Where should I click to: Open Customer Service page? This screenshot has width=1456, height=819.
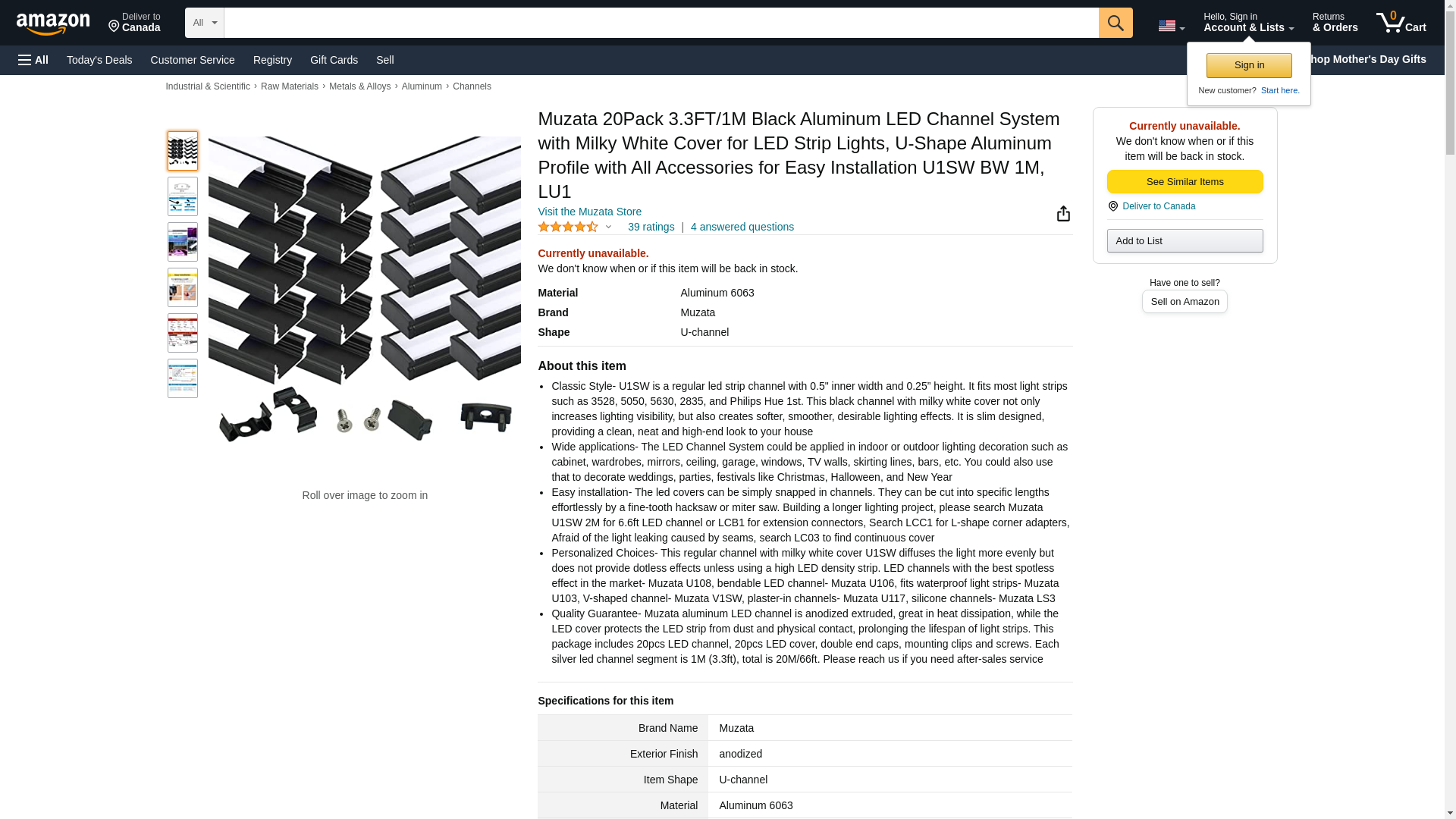tap(193, 60)
